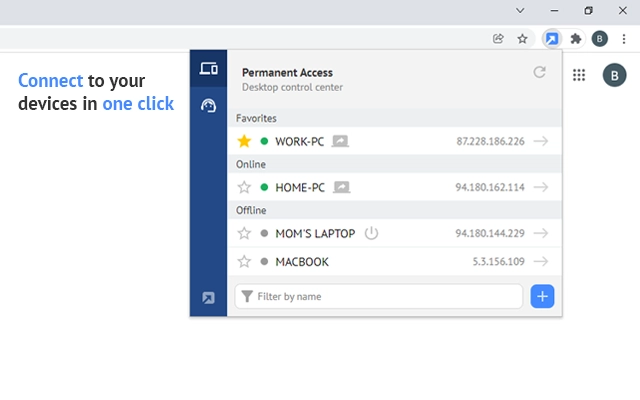640x400 pixels.
Task: Click the arrow beside MOM'S LAPTOP address
Action: click(541, 233)
